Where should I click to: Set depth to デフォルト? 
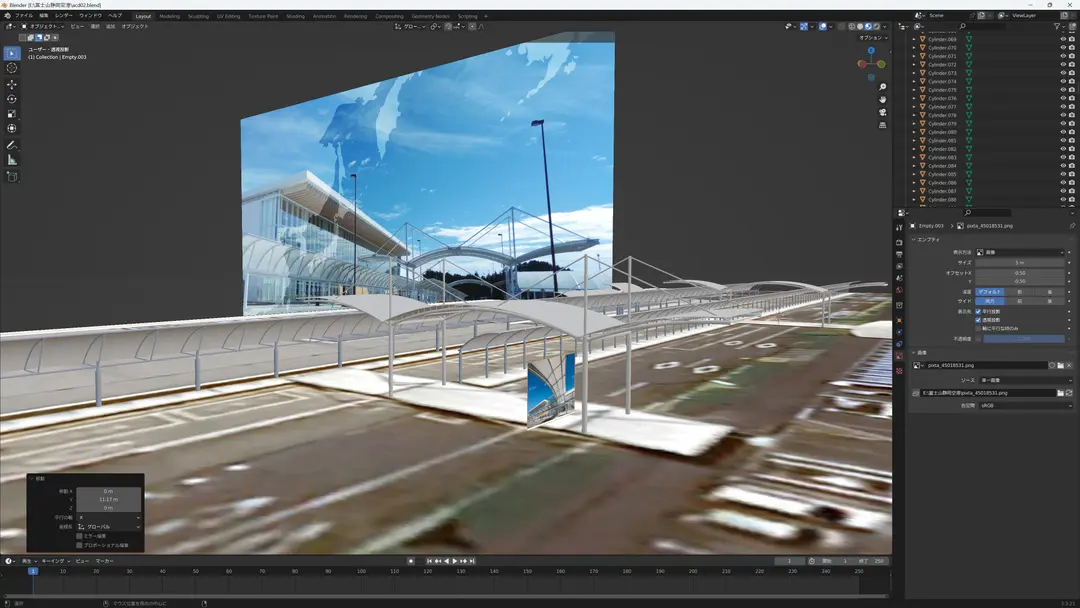[990, 292]
